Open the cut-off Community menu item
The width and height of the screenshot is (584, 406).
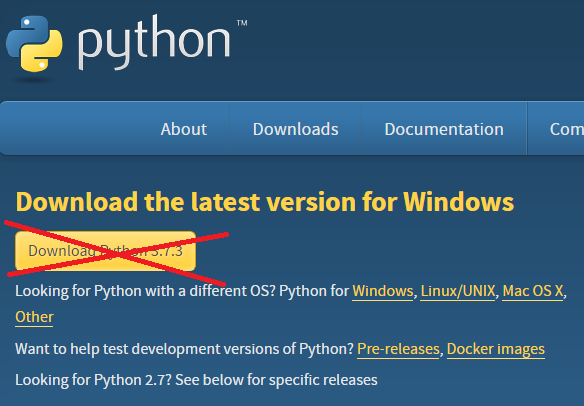coord(566,129)
